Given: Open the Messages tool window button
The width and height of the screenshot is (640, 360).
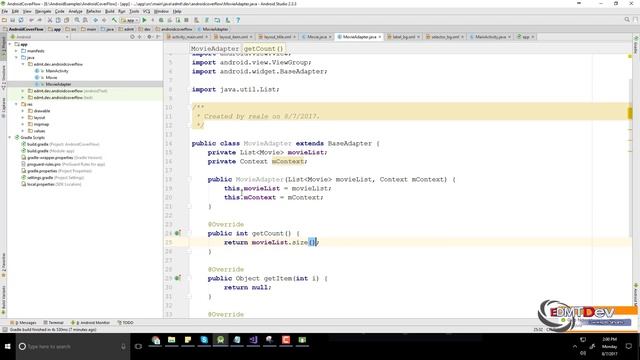Looking at the screenshot, I should [x=24, y=322].
